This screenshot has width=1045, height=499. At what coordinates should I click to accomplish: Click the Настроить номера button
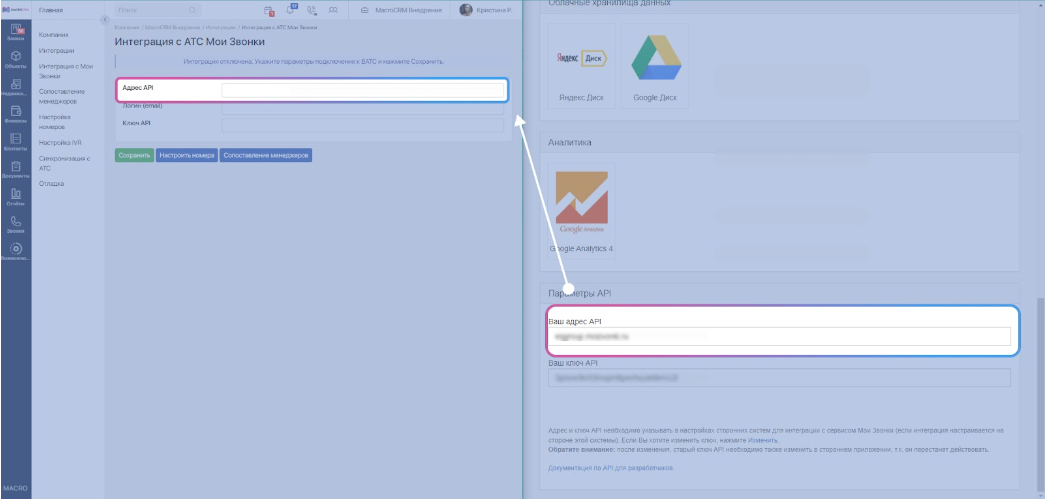[x=187, y=156]
